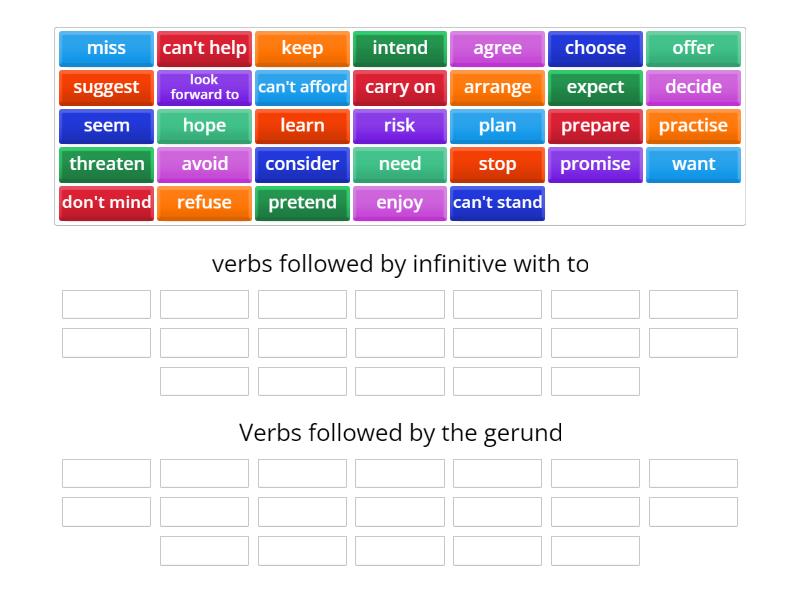The image size is (800, 600).
Task: Click the 'can't stand' tile
Action: (x=497, y=203)
